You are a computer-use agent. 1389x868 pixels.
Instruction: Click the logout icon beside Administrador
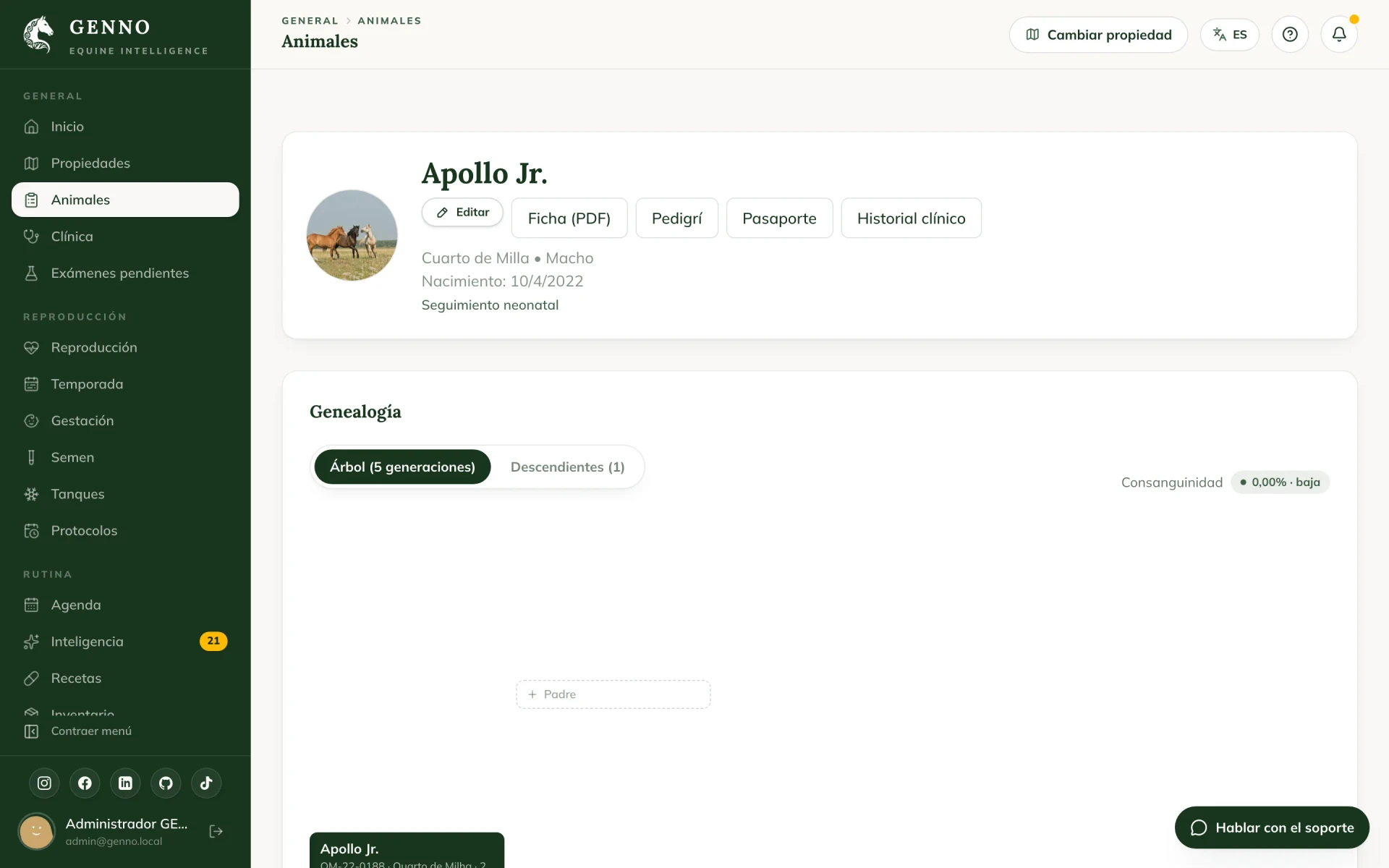216,832
